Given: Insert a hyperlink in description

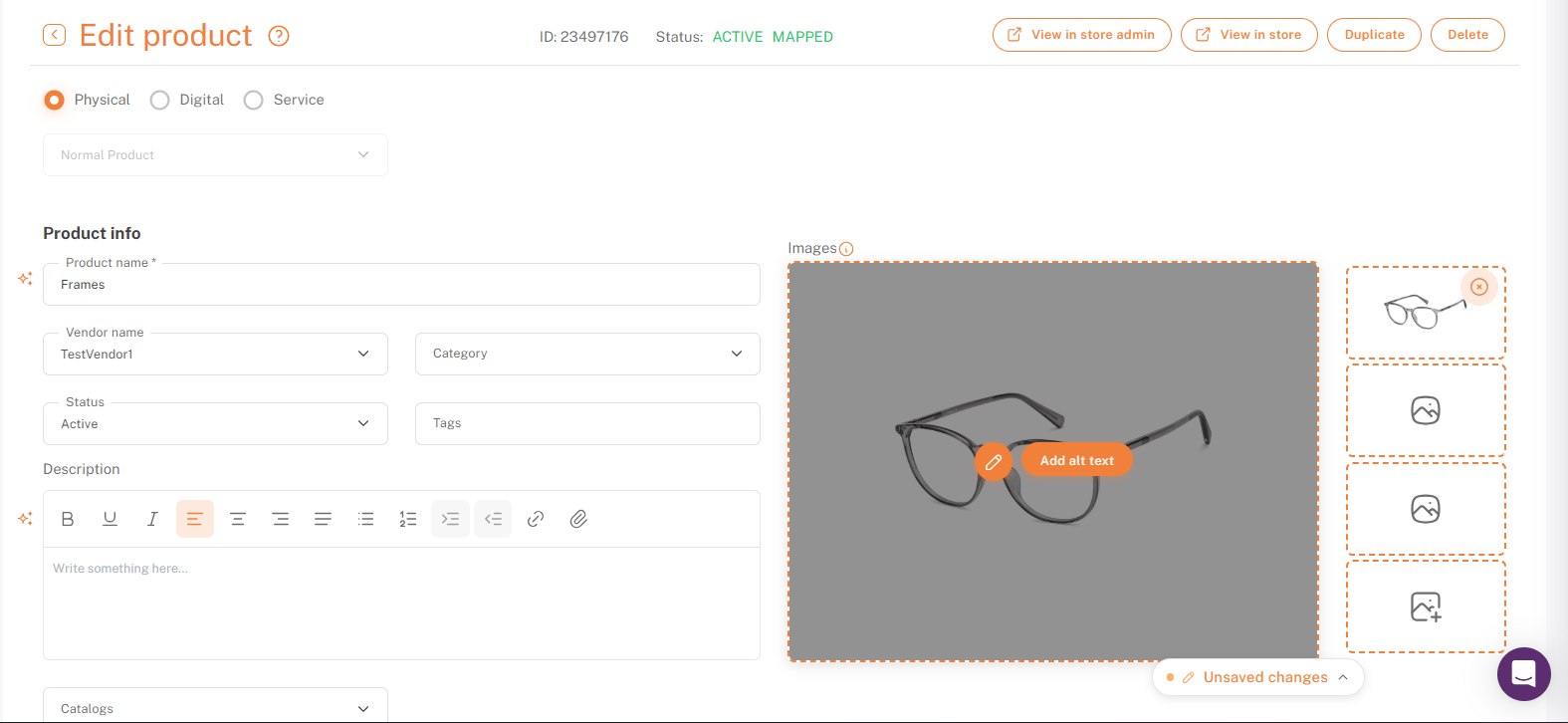Looking at the screenshot, I should tap(536, 519).
